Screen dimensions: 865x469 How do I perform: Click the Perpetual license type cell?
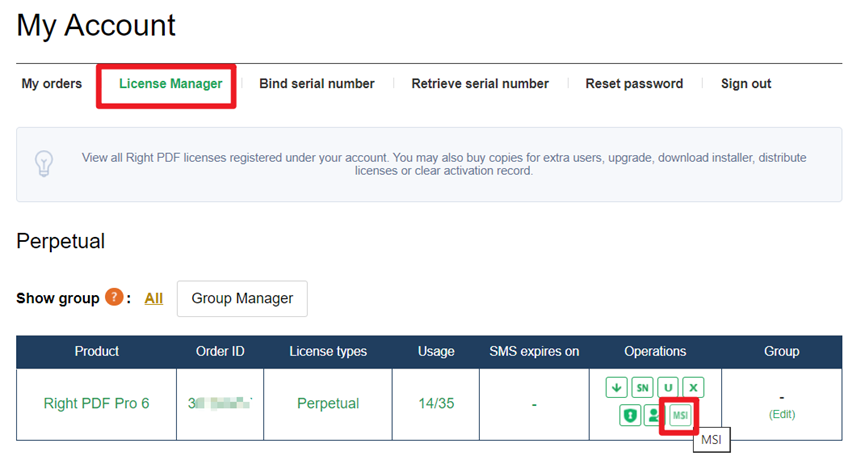pos(328,403)
